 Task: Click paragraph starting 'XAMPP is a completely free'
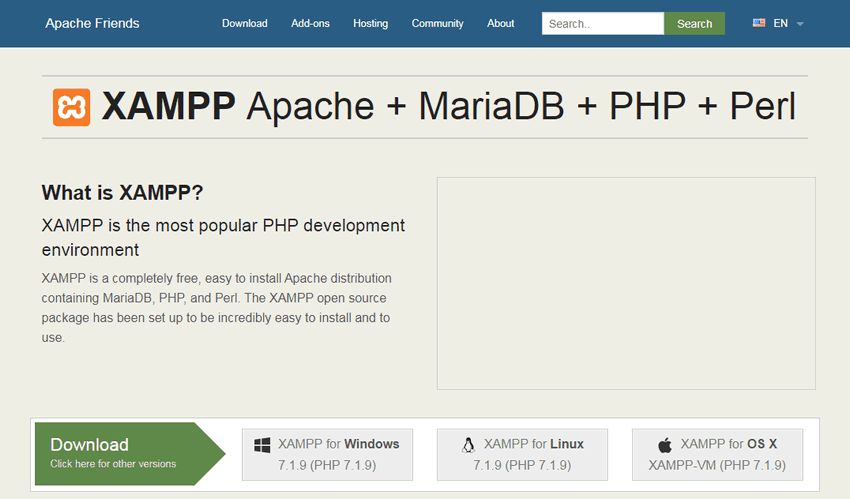(x=217, y=308)
